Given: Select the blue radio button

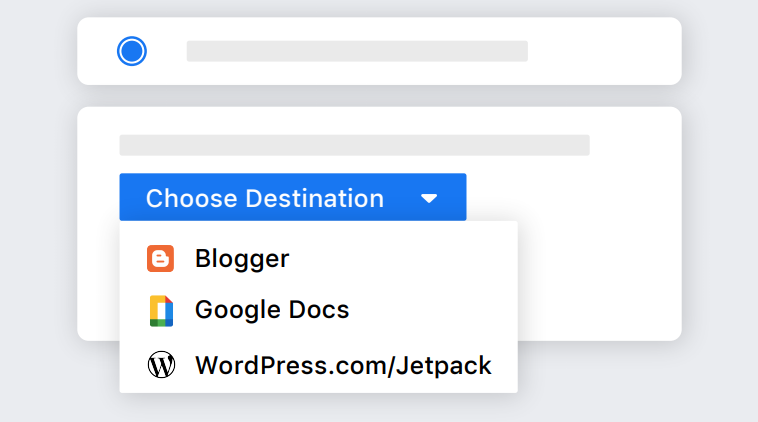Looking at the screenshot, I should coord(132,51).
